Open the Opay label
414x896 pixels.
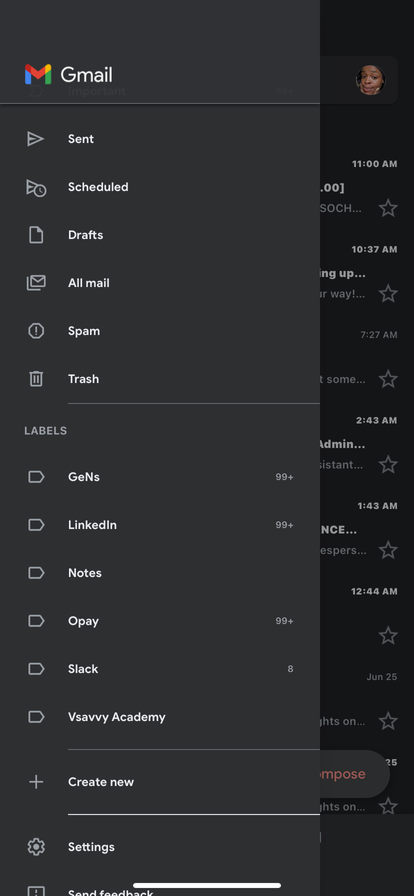tap(160, 621)
